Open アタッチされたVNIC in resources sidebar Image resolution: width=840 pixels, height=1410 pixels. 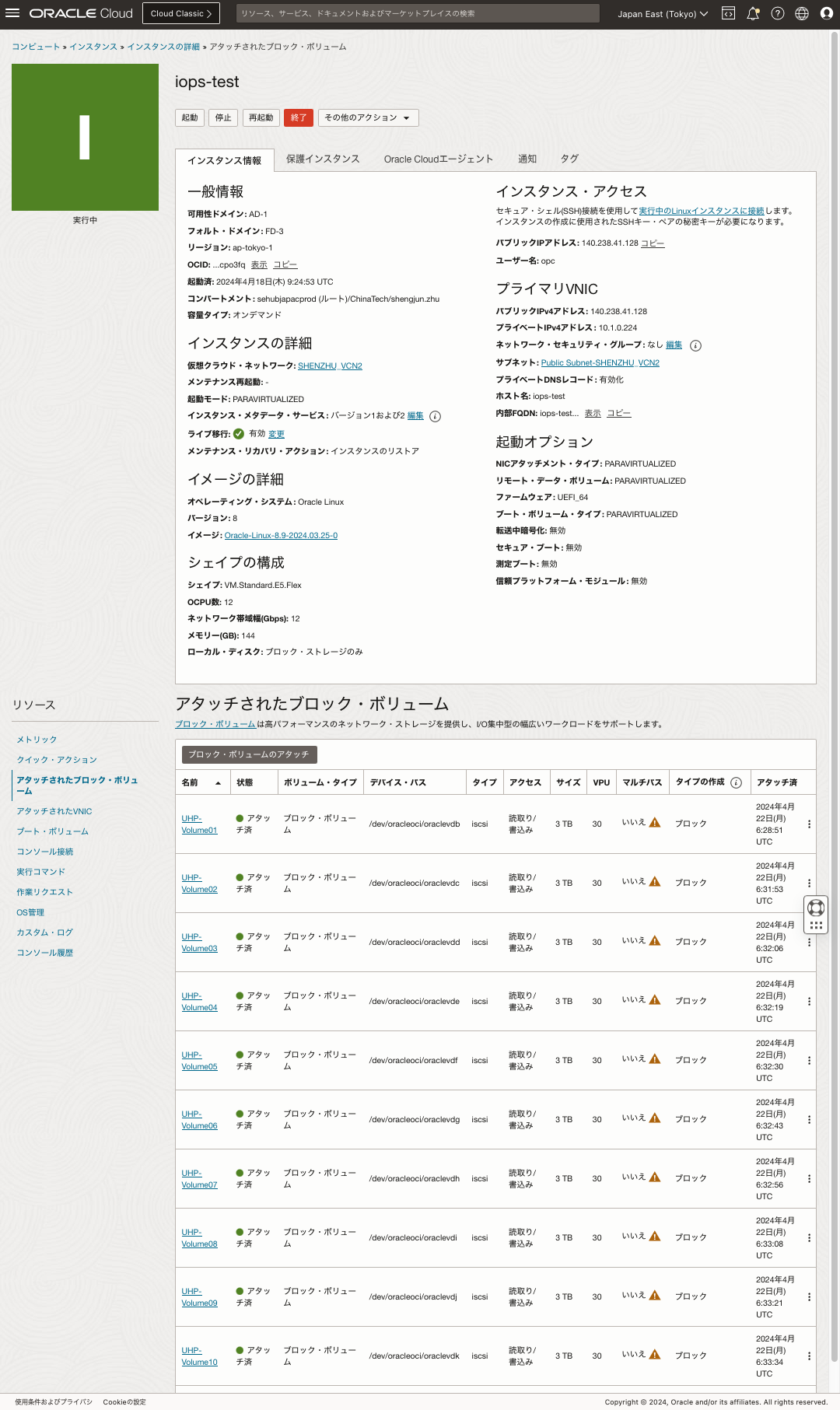[x=54, y=811]
